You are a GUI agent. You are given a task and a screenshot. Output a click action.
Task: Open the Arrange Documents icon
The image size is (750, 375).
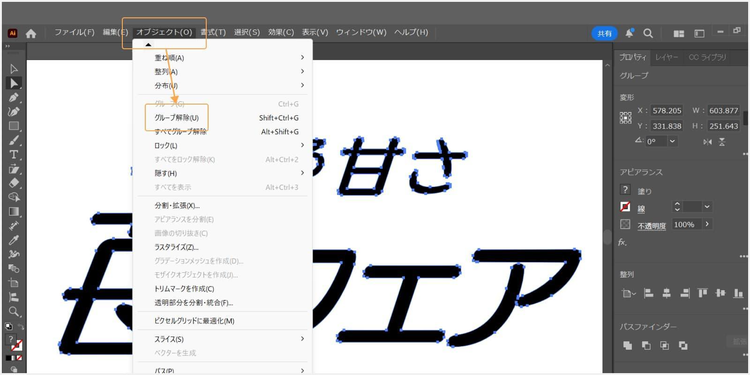click(679, 33)
